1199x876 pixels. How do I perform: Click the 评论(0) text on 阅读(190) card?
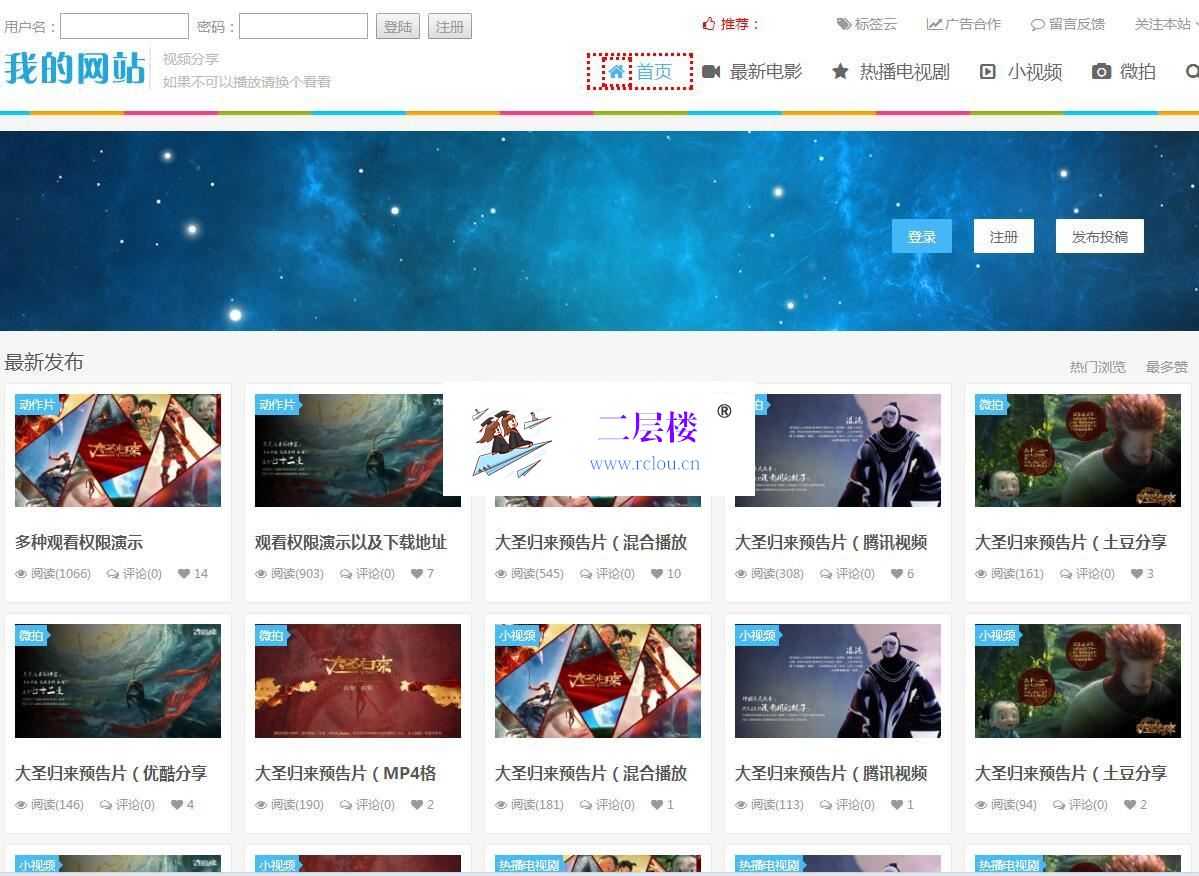pos(375,804)
